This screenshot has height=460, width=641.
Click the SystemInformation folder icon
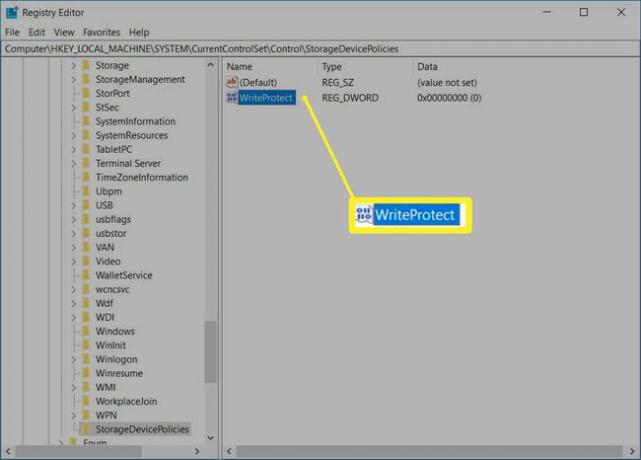(86, 121)
